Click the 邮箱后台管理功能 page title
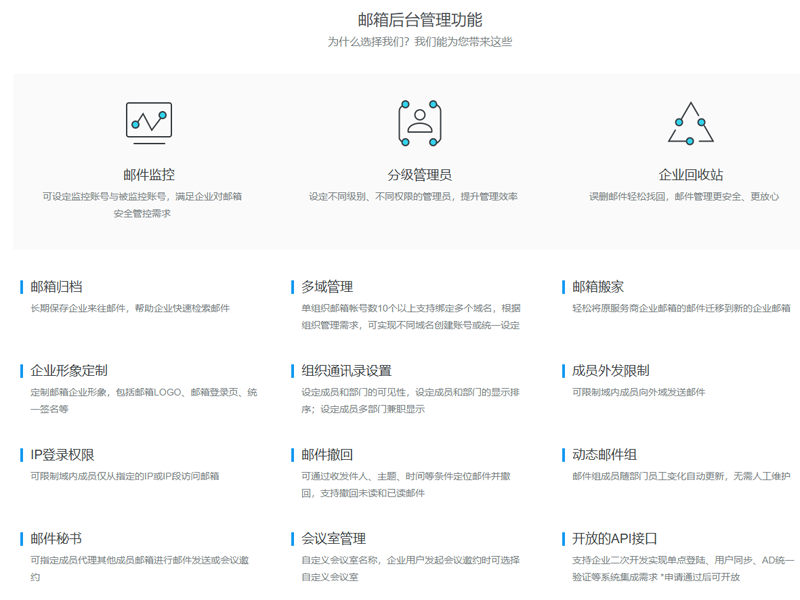The width and height of the screenshot is (800, 600). (419, 19)
